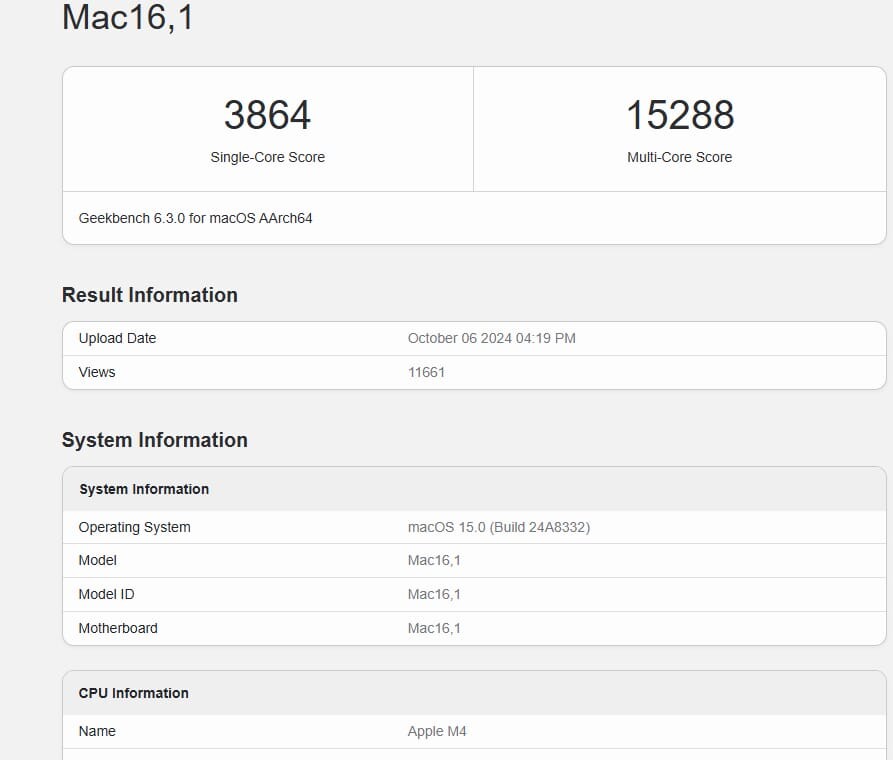Select the 3864 single-core score number
Screen dimensions: 893x760
pyautogui.click(x=267, y=115)
